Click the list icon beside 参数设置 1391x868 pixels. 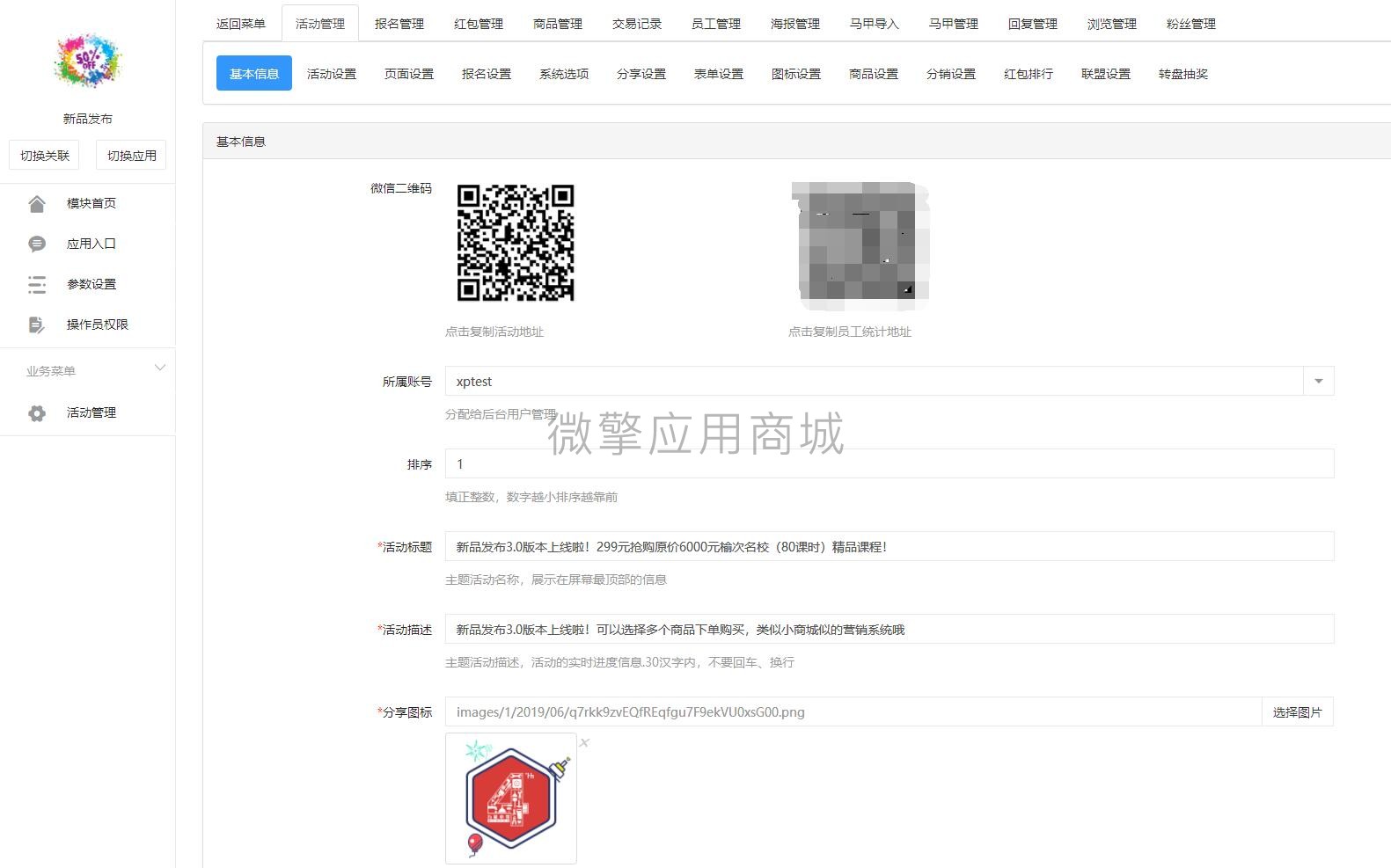point(37,285)
